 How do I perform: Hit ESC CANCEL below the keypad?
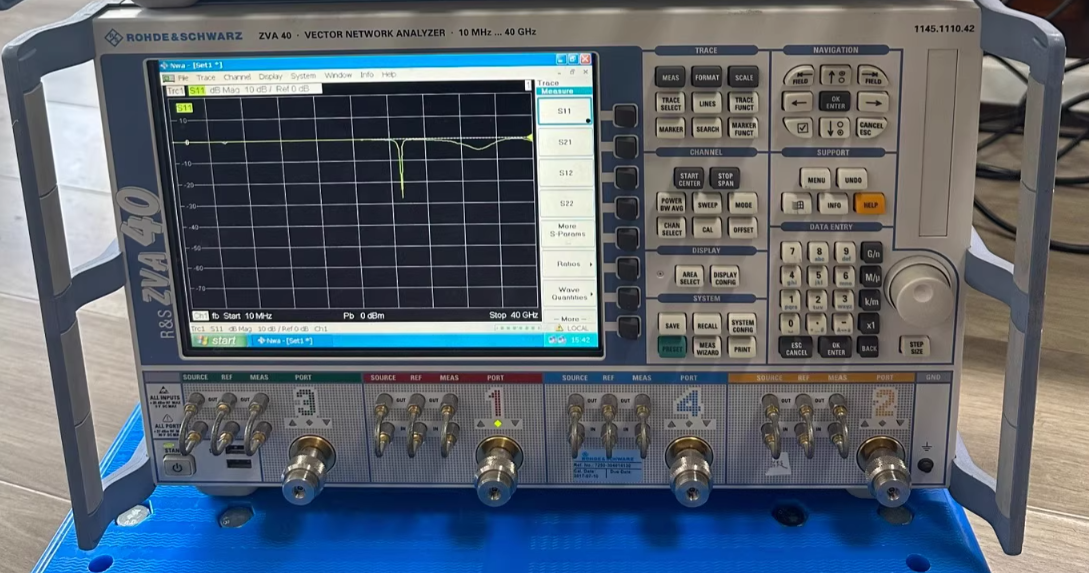[x=796, y=347]
